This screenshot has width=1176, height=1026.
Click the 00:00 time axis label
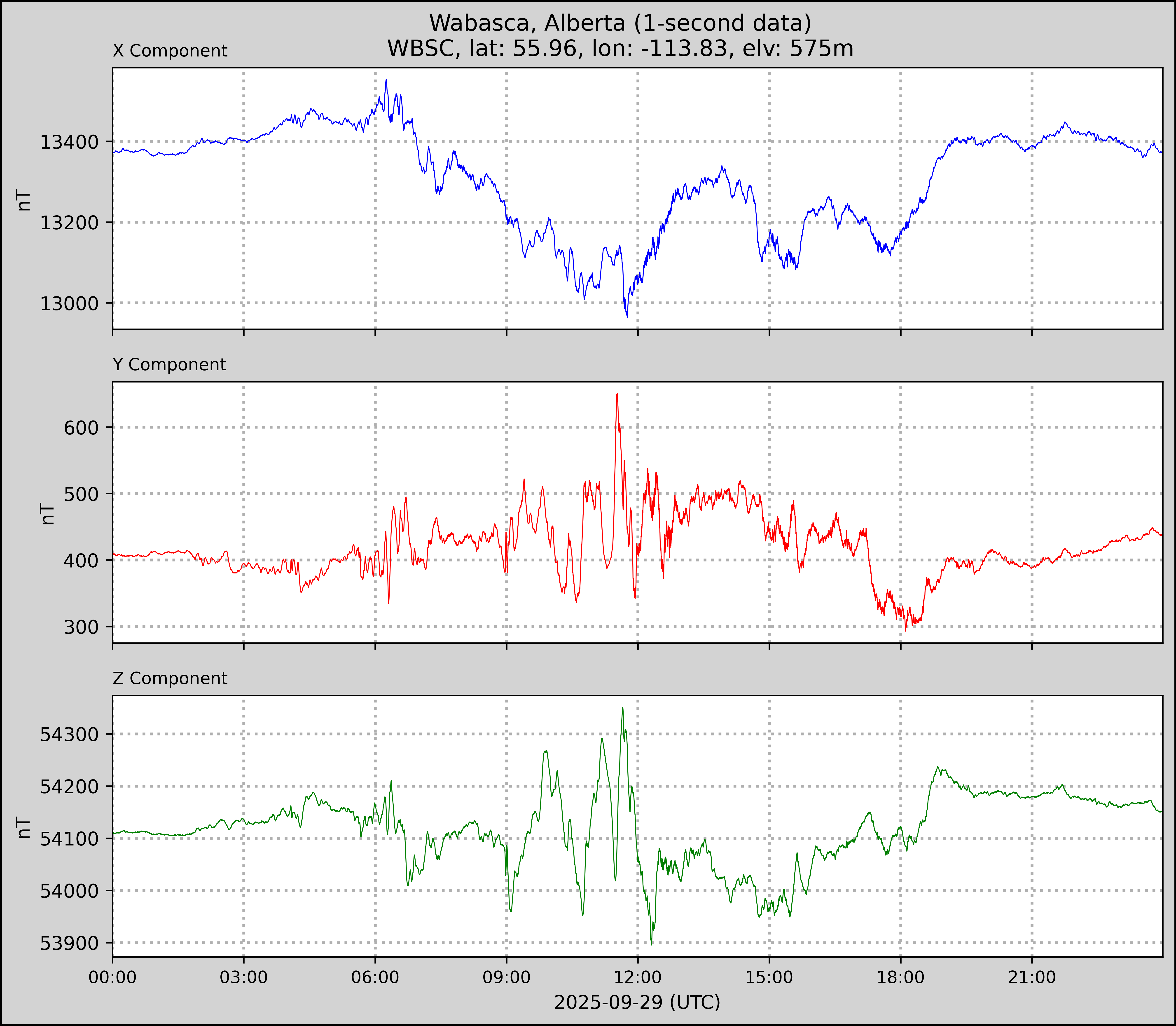(113, 977)
